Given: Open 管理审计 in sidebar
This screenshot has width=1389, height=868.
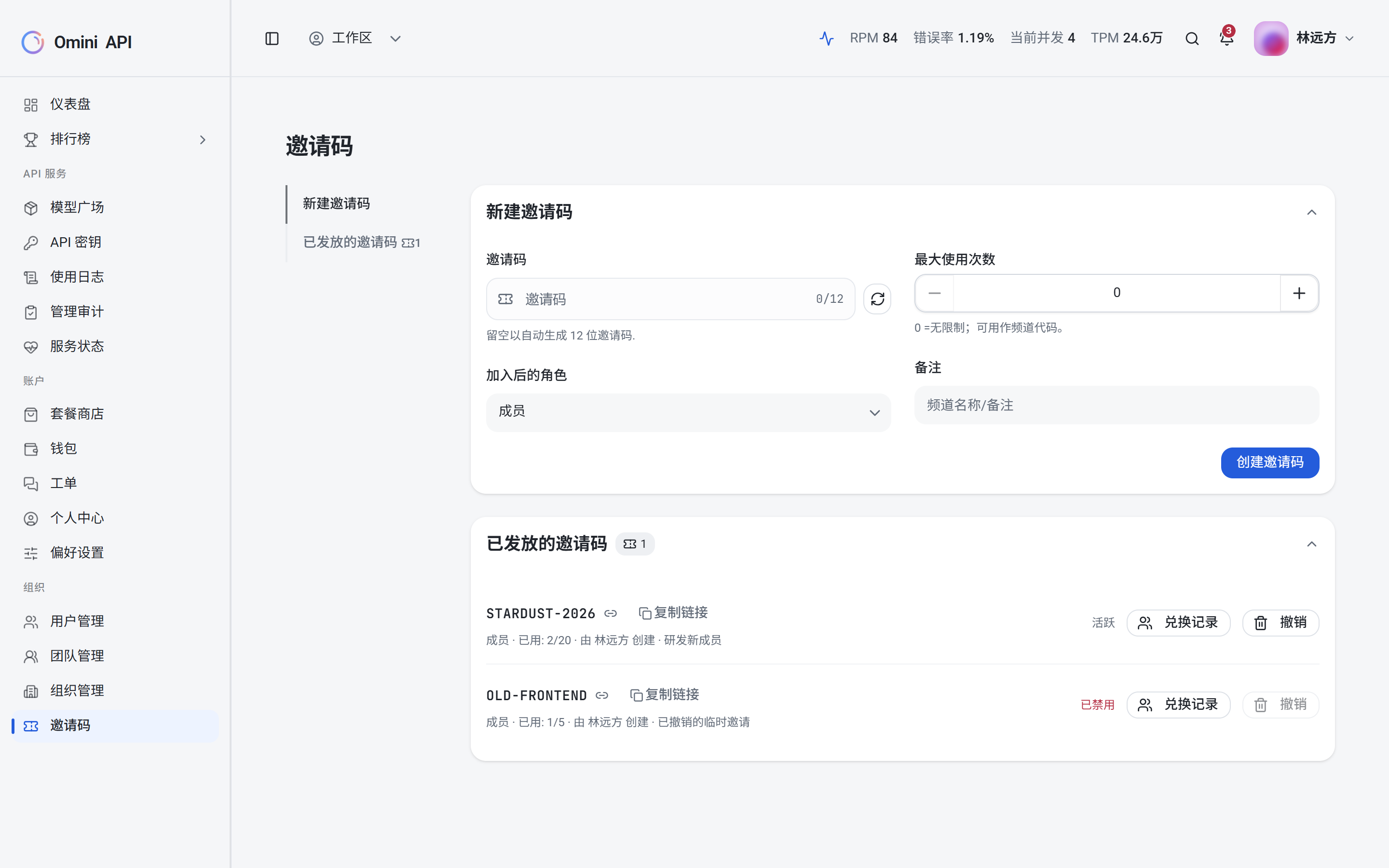Looking at the screenshot, I should tap(115, 312).
